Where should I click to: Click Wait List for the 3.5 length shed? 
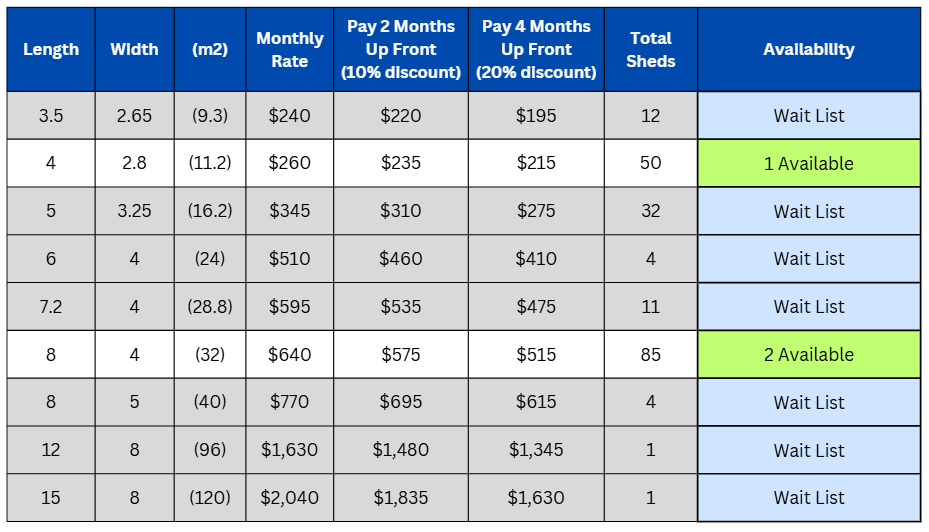pyautogui.click(x=809, y=116)
